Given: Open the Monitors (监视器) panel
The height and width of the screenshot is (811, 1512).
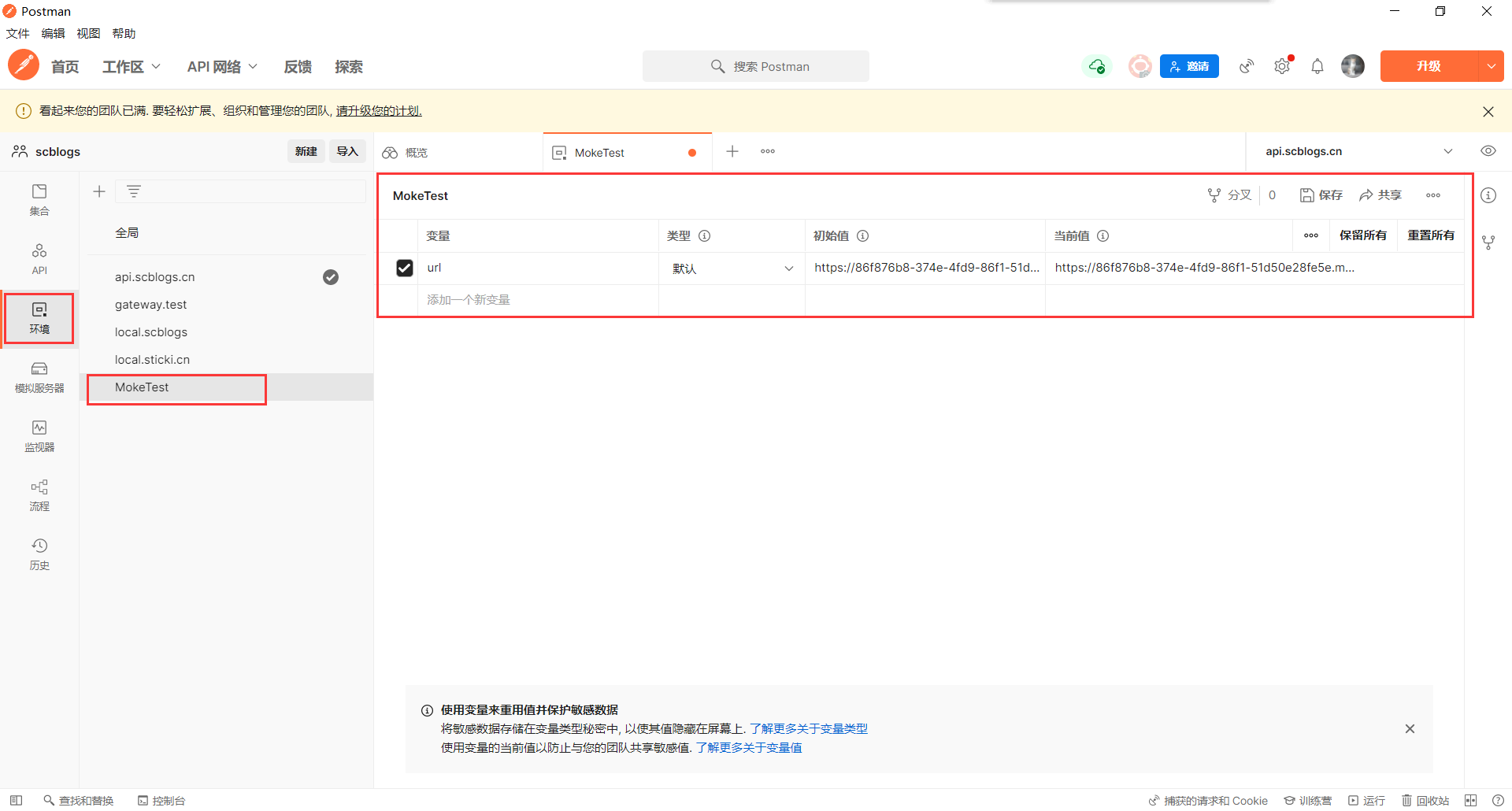Looking at the screenshot, I should (39, 436).
